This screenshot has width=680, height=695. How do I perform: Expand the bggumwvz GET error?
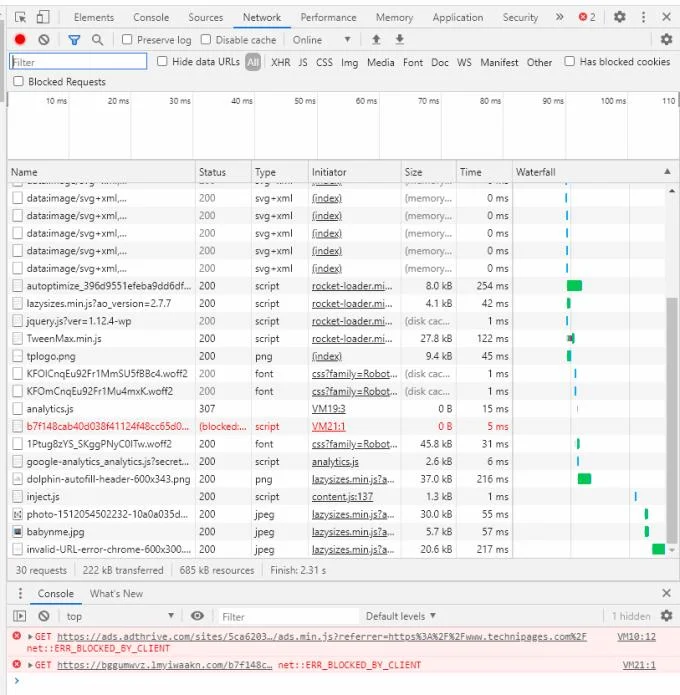[30, 665]
